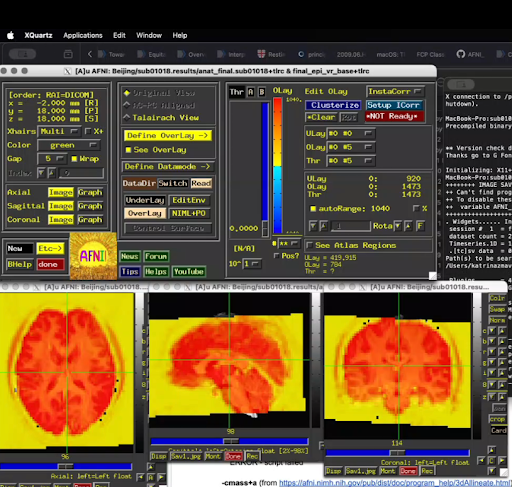
Task: Expand the Define OverLay panel
Action: (x=168, y=136)
